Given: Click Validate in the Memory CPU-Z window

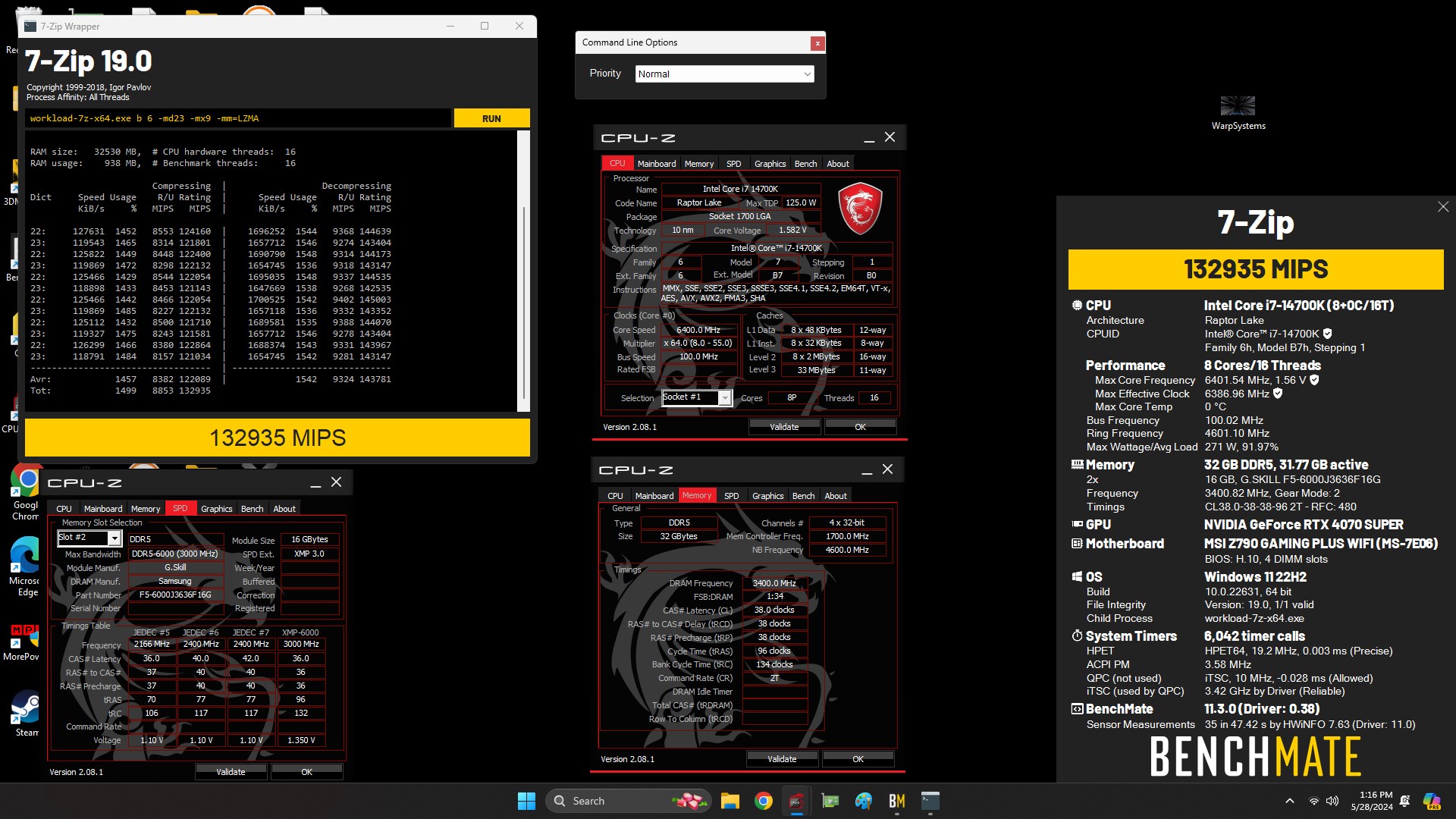Looking at the screenshot, I should (782, 759).
